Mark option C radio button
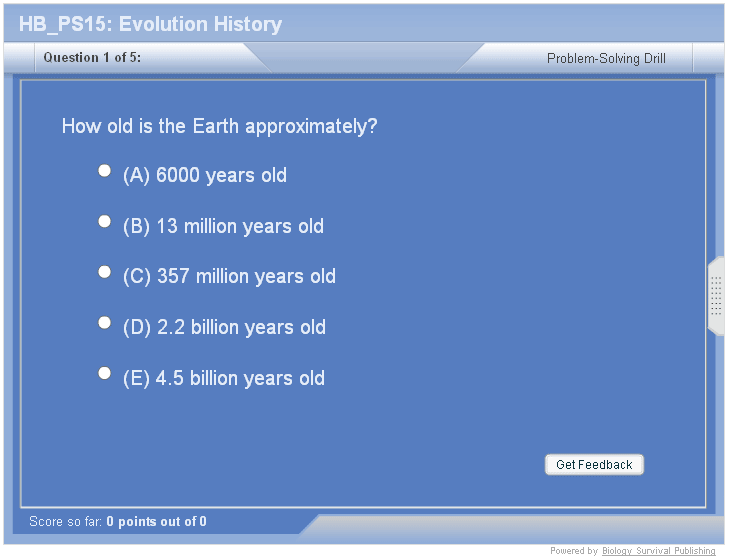 [104, 272]
